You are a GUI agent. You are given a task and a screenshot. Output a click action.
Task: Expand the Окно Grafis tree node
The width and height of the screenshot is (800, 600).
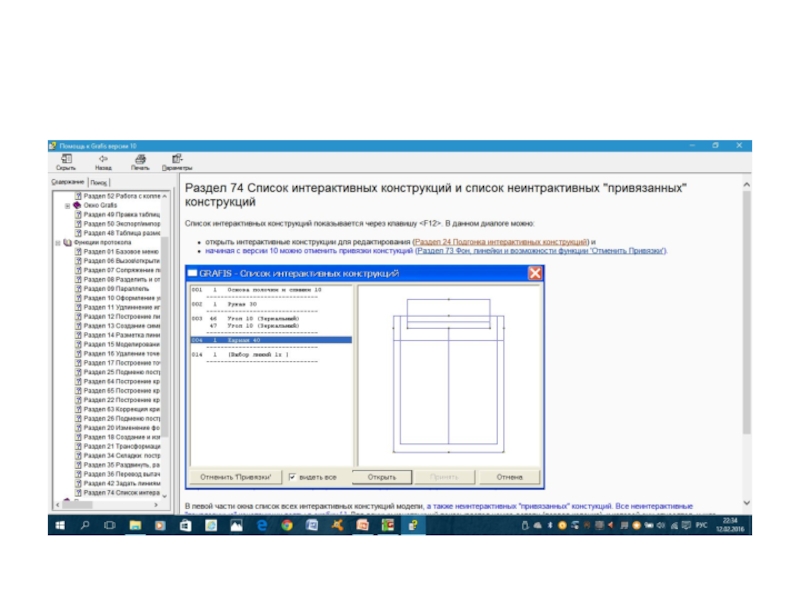[x=67, y=206]
